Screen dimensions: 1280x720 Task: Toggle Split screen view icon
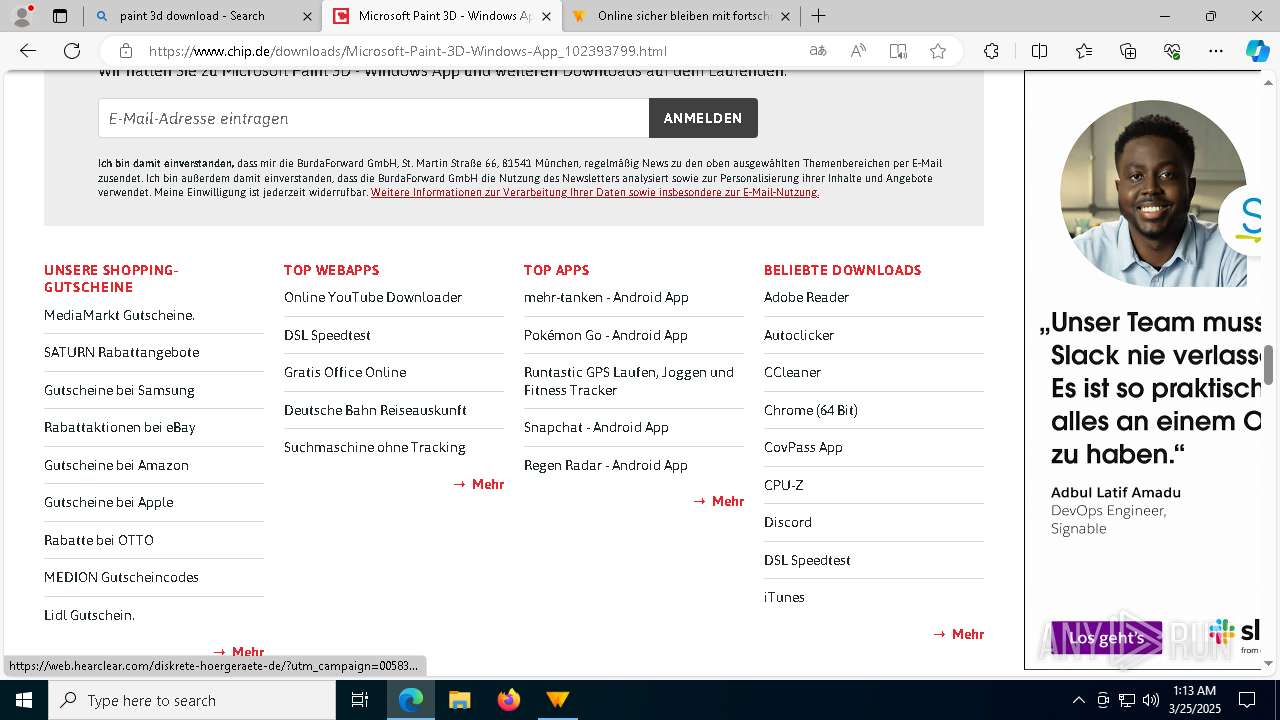click(1039, 51)
